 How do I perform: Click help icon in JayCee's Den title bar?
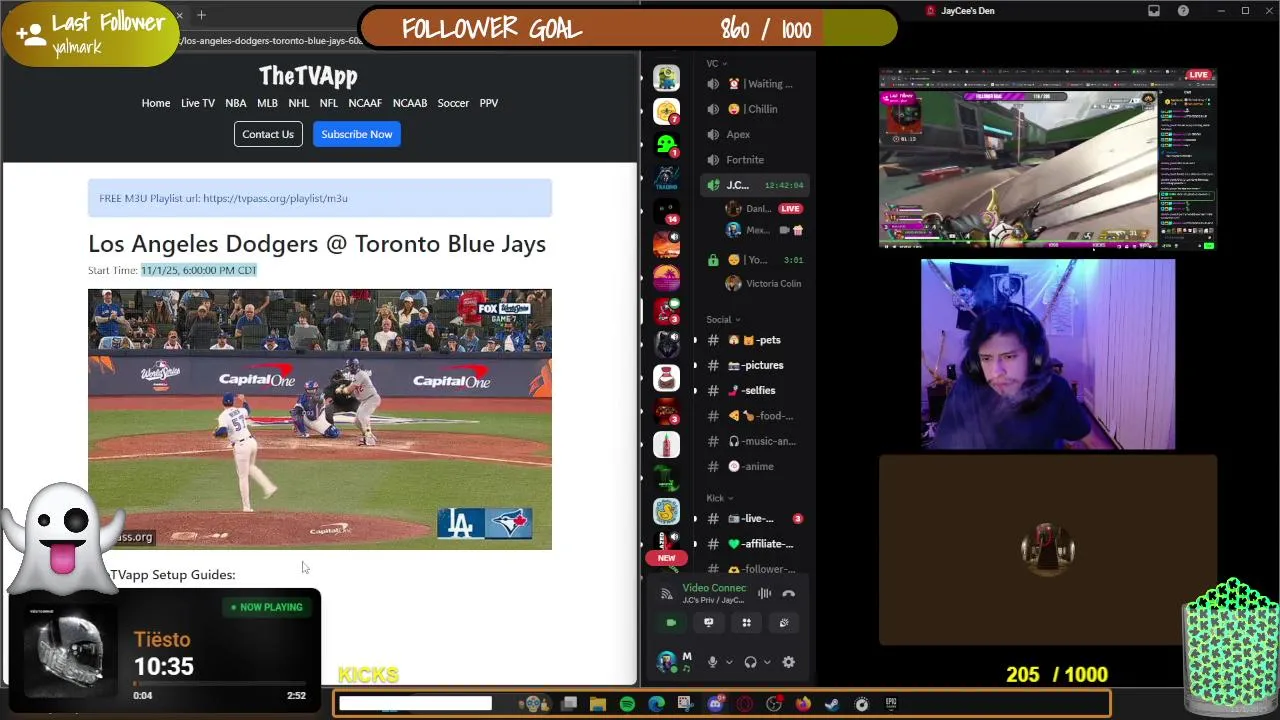1183,11
